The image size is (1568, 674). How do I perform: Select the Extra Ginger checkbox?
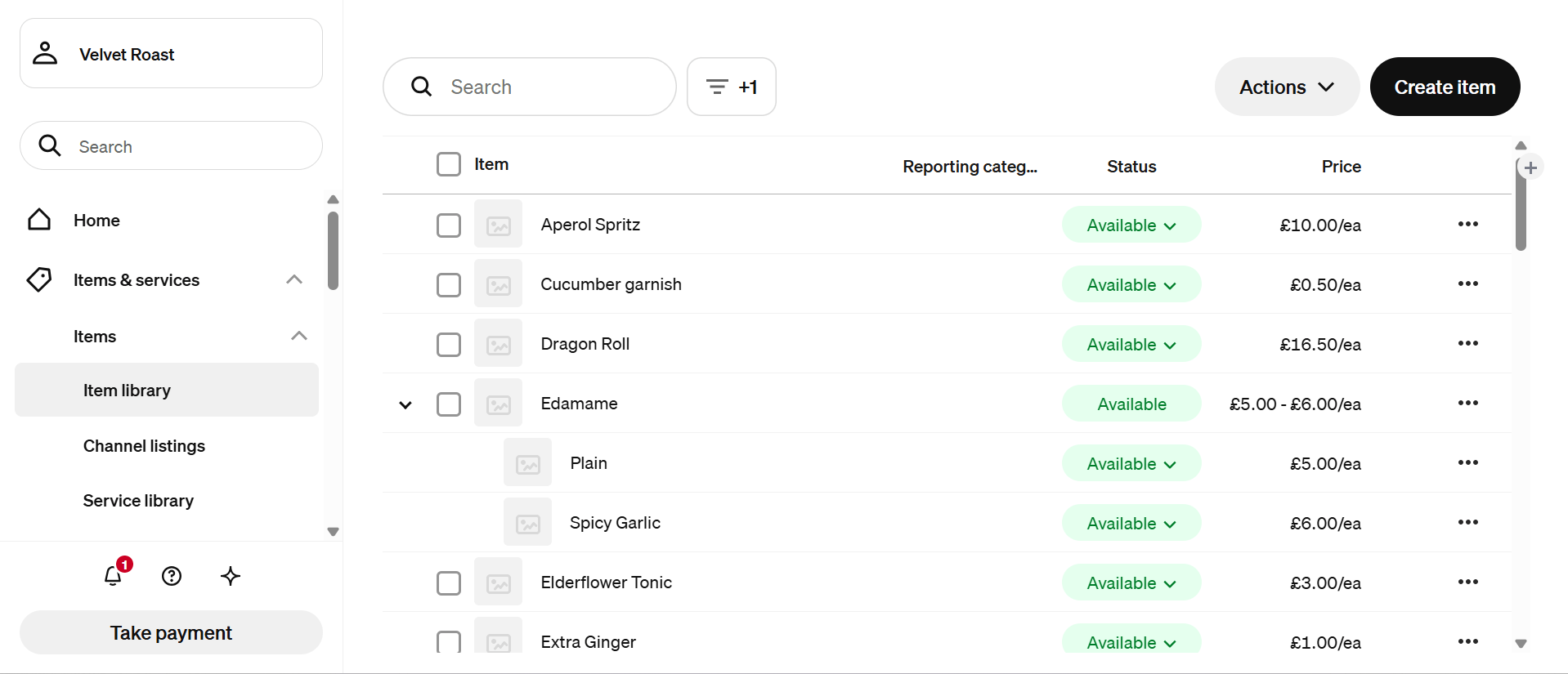pos(449,641)
